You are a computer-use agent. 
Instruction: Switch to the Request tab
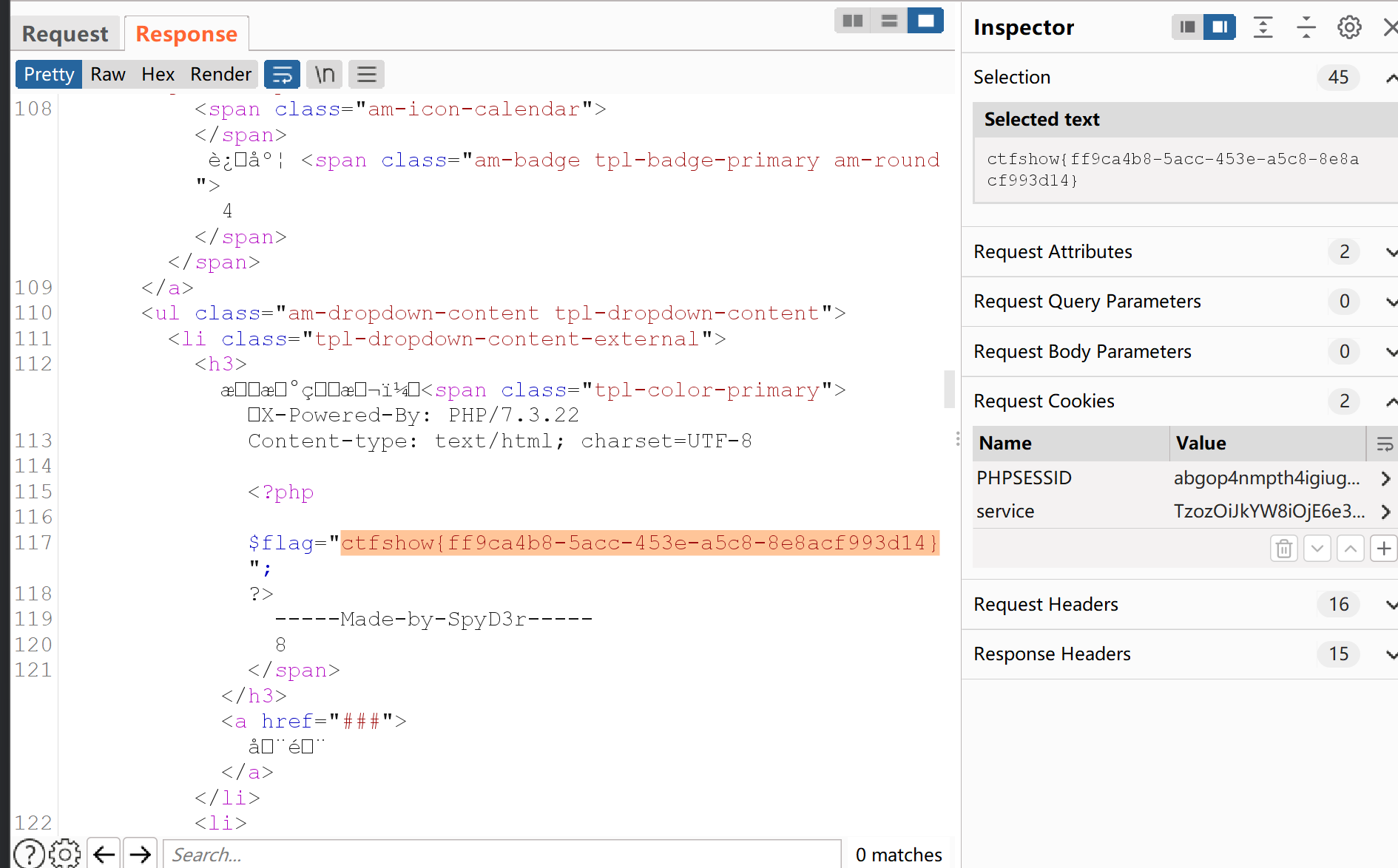coord(65,34)
